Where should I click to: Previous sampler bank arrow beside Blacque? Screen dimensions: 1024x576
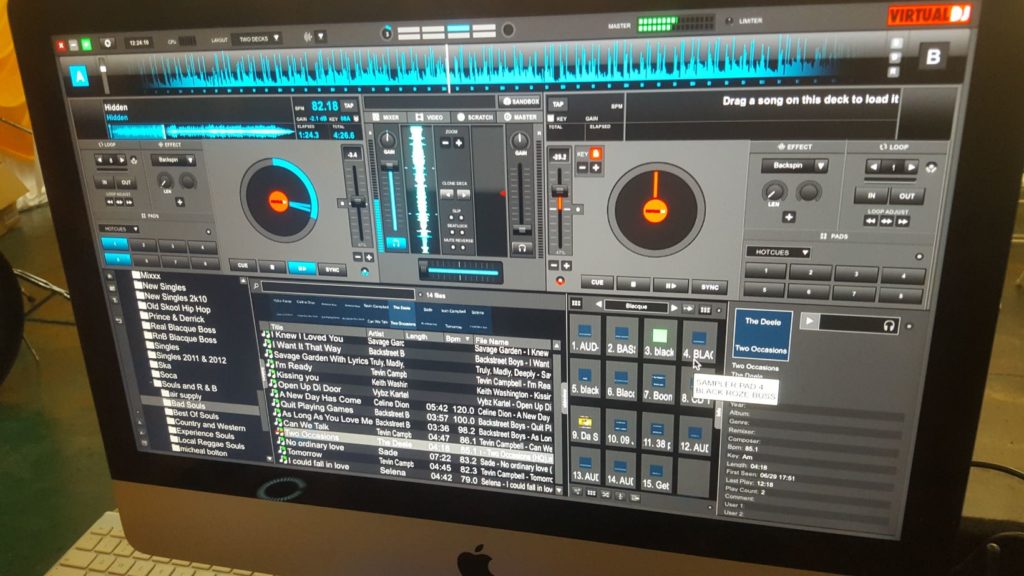pos(598,304)
